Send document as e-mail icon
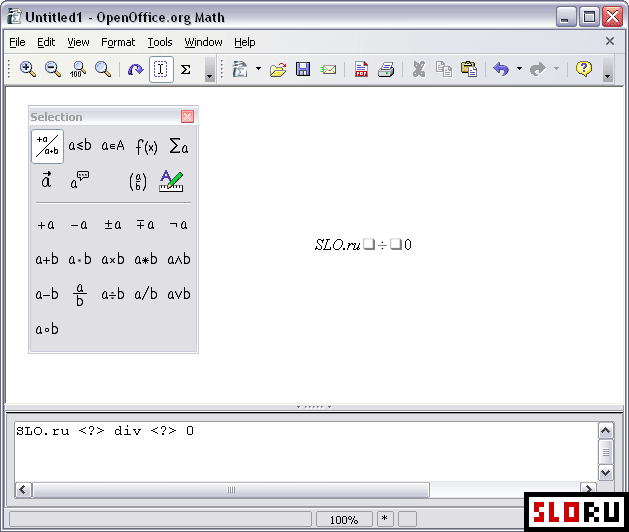Screen dimensions: 629x532 tap(328, 69)
